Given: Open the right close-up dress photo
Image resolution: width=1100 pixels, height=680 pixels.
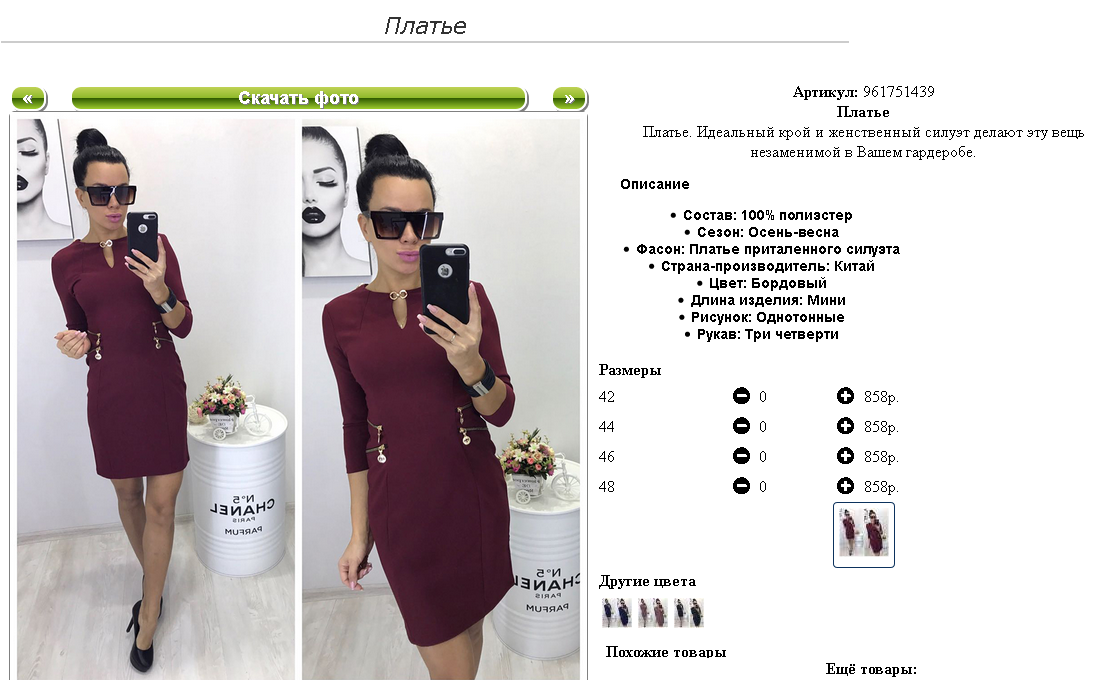Looking at the screenshot, I should point(441,399).
